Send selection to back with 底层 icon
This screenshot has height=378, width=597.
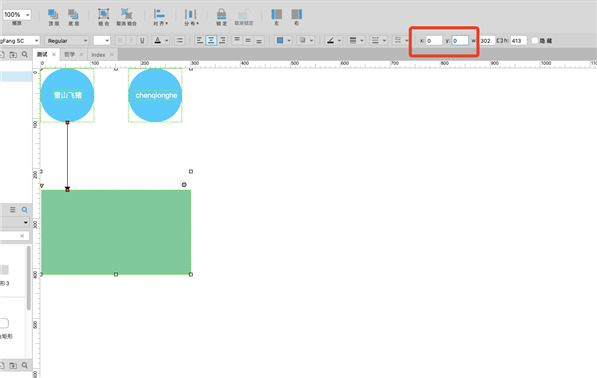(x=73, y=17)
